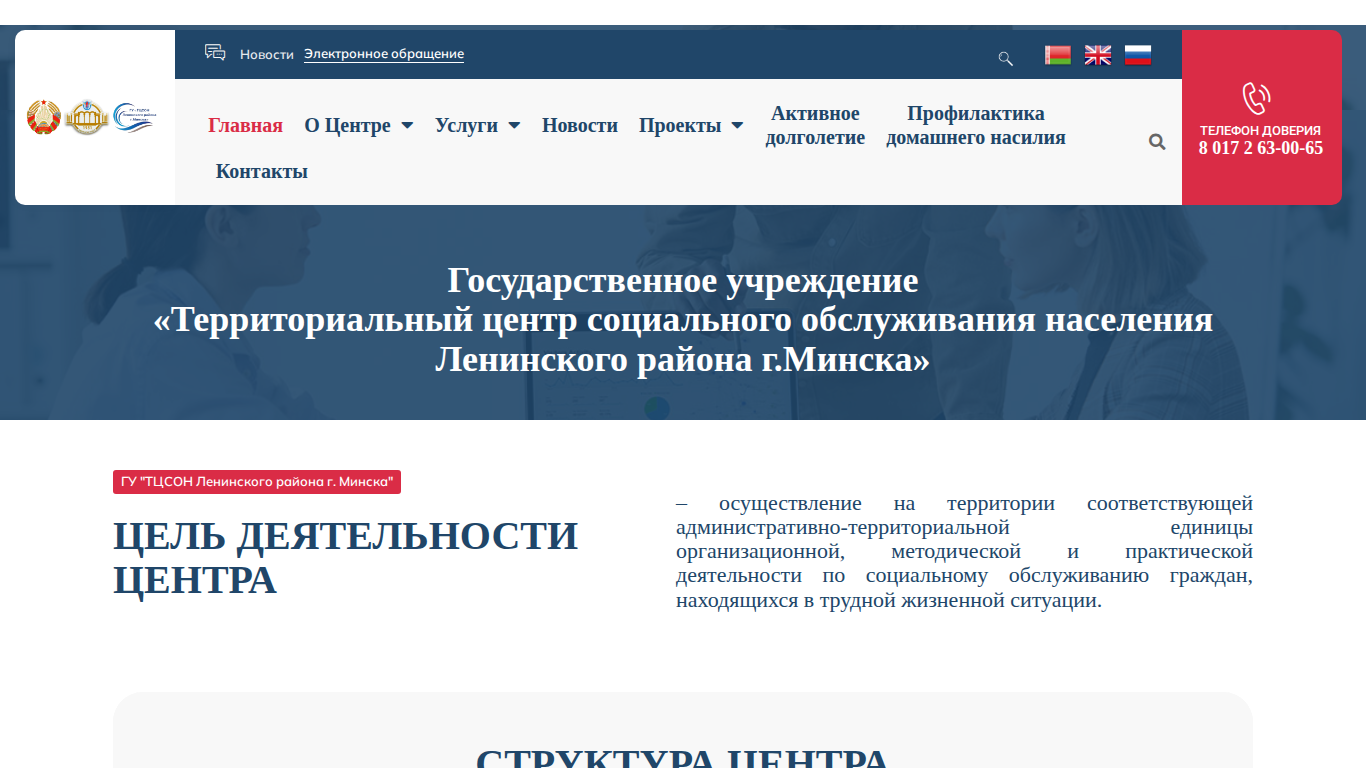Select Новости in the main navigation menu
The width and height of the screenshot is (1366, 768).
(x=580, y=125)
